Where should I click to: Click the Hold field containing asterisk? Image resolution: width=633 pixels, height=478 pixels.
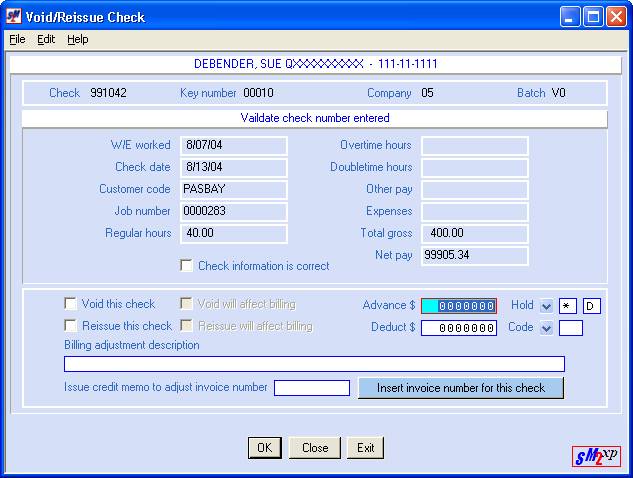[x=568, y=306]
